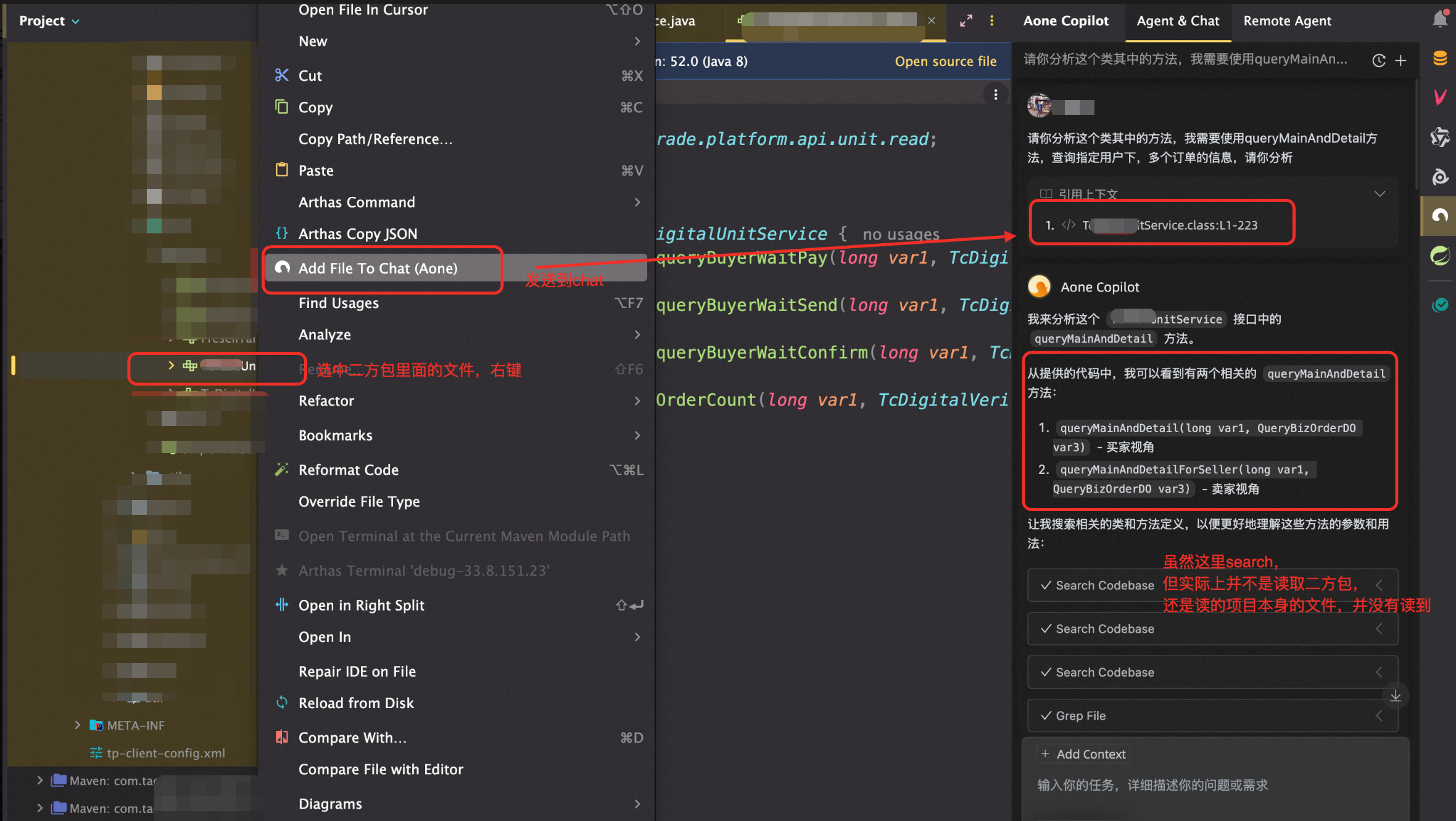
Task: Click the Add Context button
Action: point(1083,754)
